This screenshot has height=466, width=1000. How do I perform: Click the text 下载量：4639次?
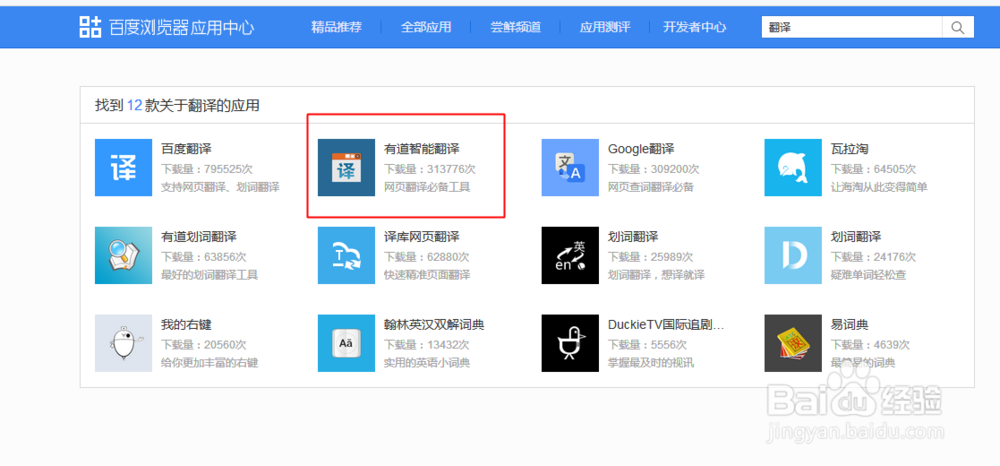coord(870,345)
